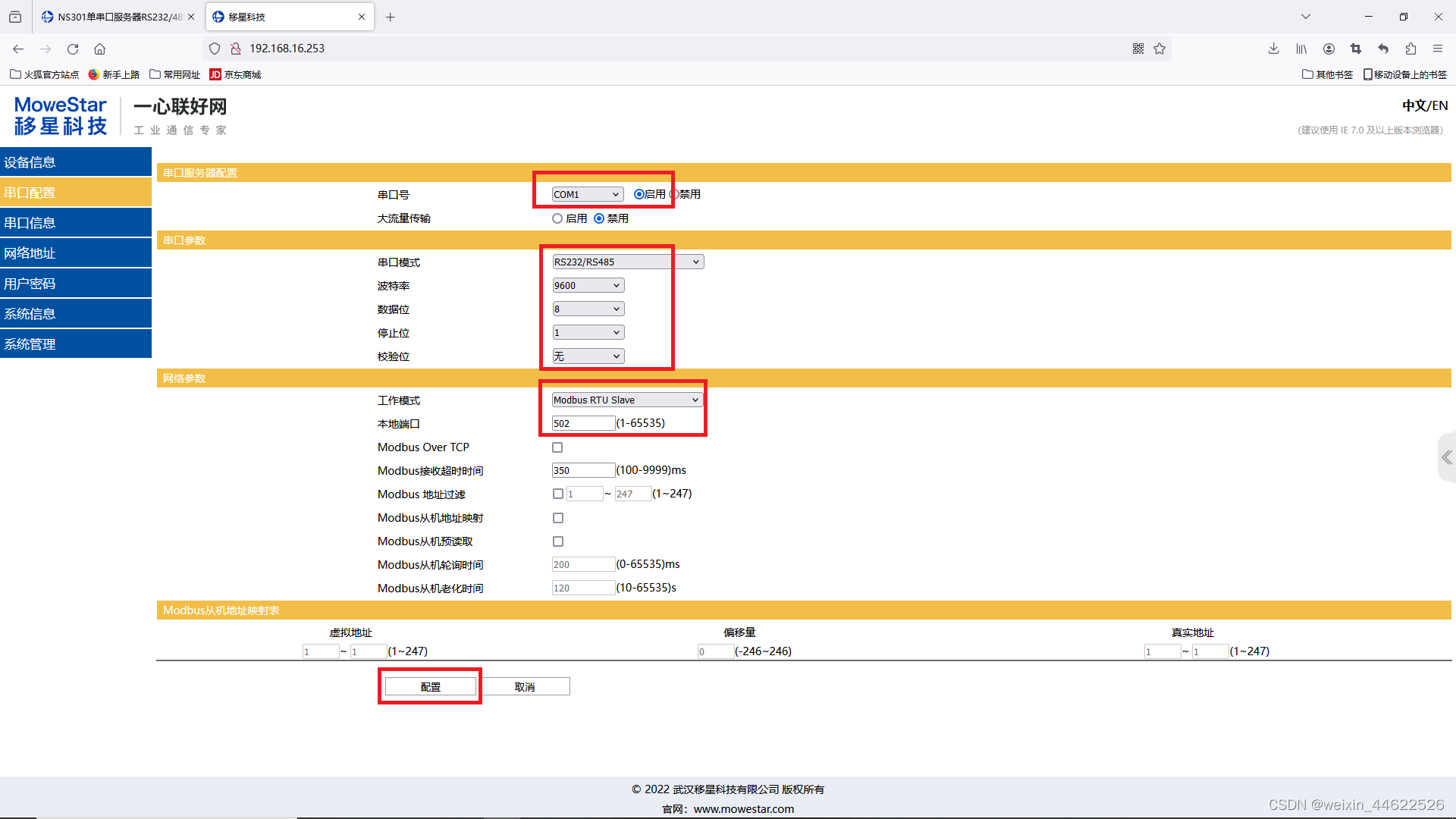Open the Downloads panel icon
The image size is (1456, 819).
1273,49
